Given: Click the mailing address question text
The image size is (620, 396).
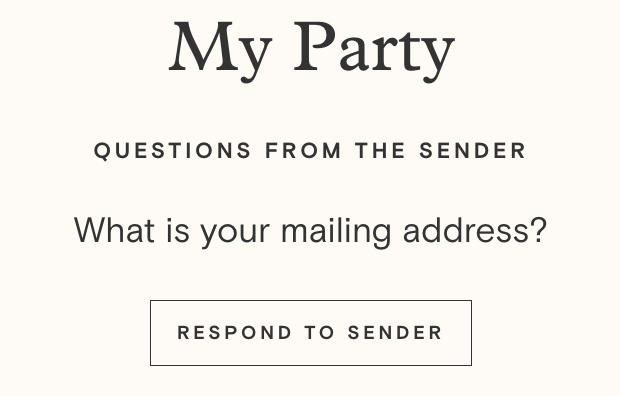Looking at the screenshot, I should pyautogui.click(x=311, y=232).
